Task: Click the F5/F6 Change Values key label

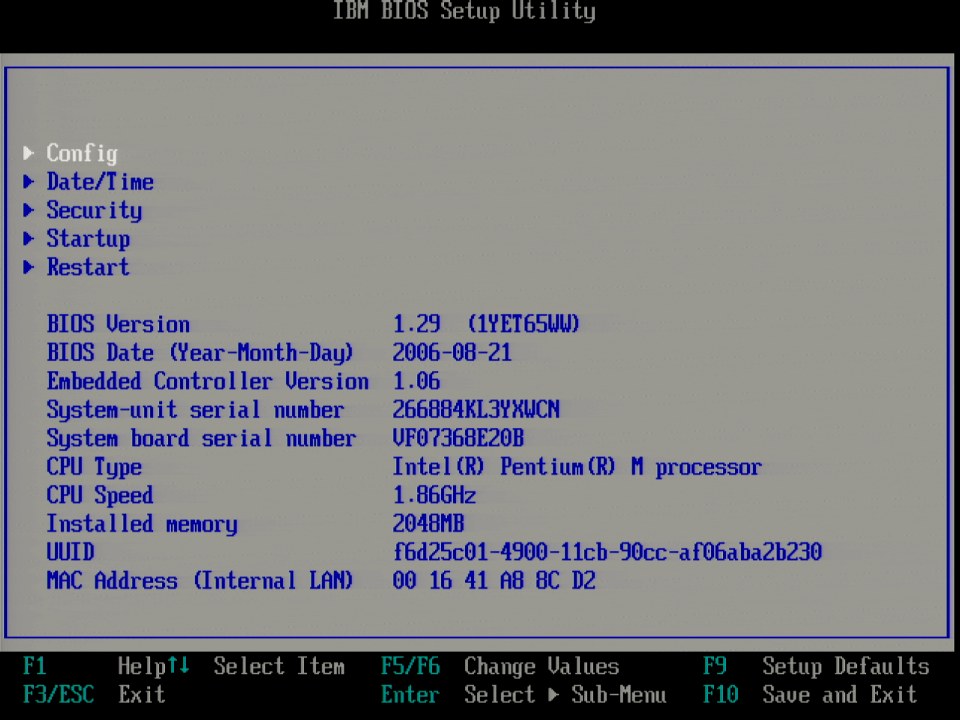Action: tap(410, 667)
